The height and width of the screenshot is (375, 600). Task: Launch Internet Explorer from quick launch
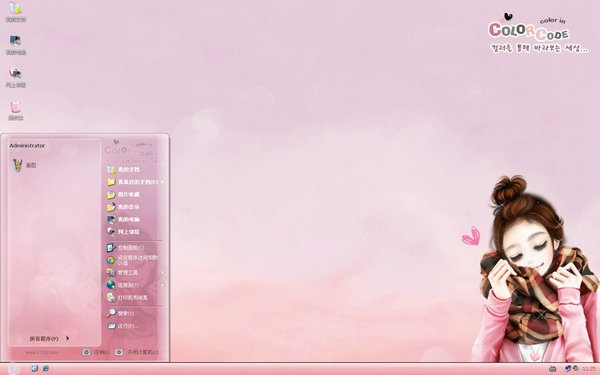tap(46, 368)
